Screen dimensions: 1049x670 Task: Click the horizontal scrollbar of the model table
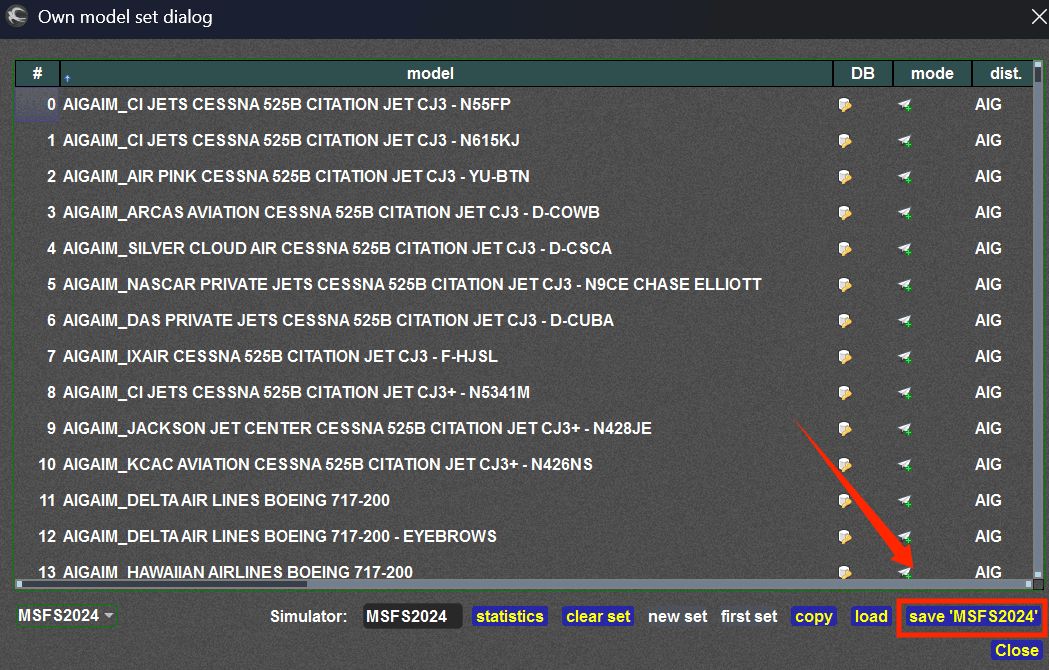(525, 584)
